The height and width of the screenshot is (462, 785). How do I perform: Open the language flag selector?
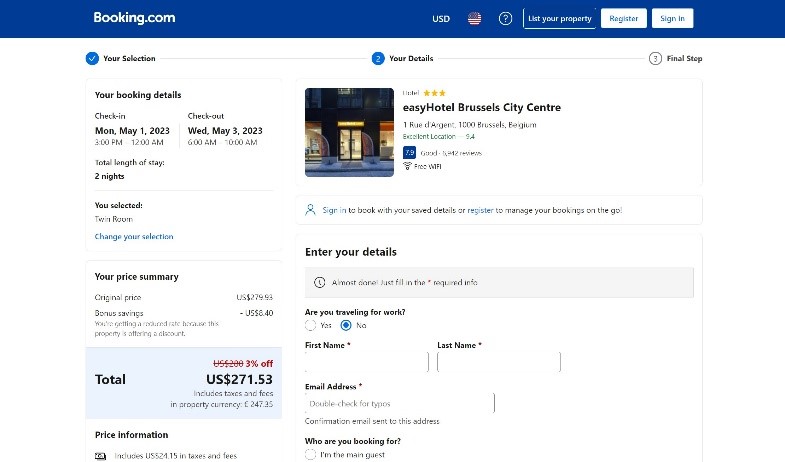(474, 18)
